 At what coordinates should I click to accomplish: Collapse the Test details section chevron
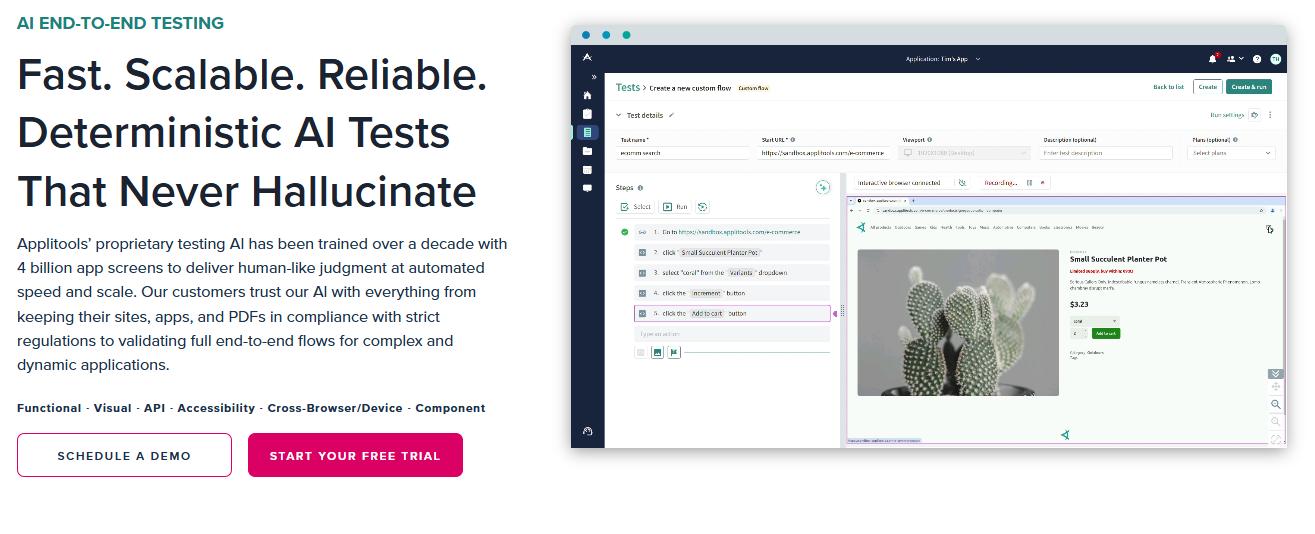point(618,115)
